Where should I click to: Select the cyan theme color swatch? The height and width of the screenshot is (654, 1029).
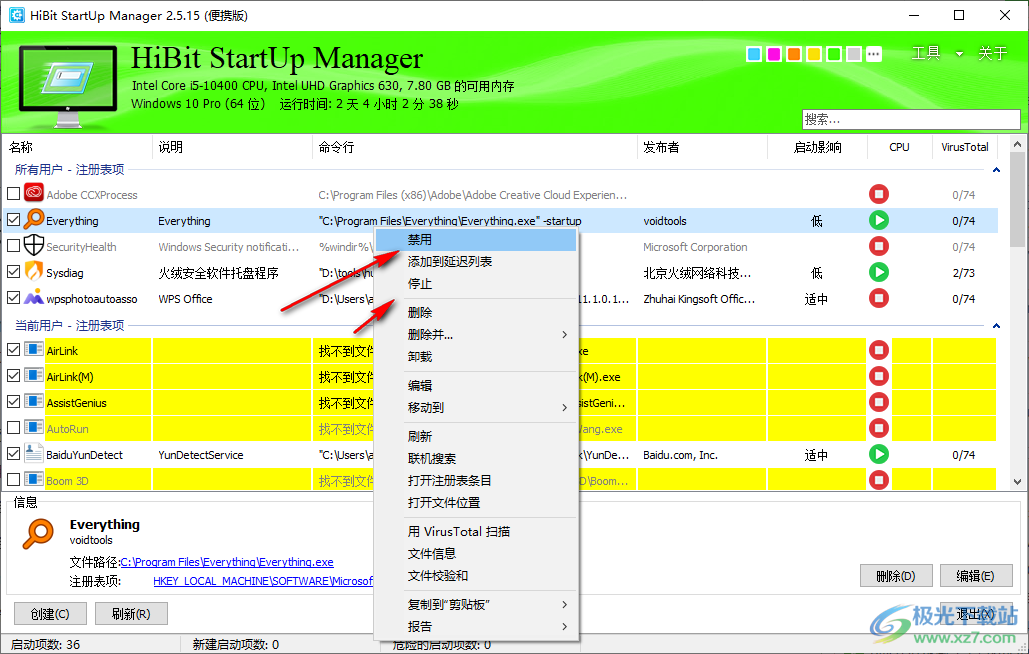coord(754,54)
